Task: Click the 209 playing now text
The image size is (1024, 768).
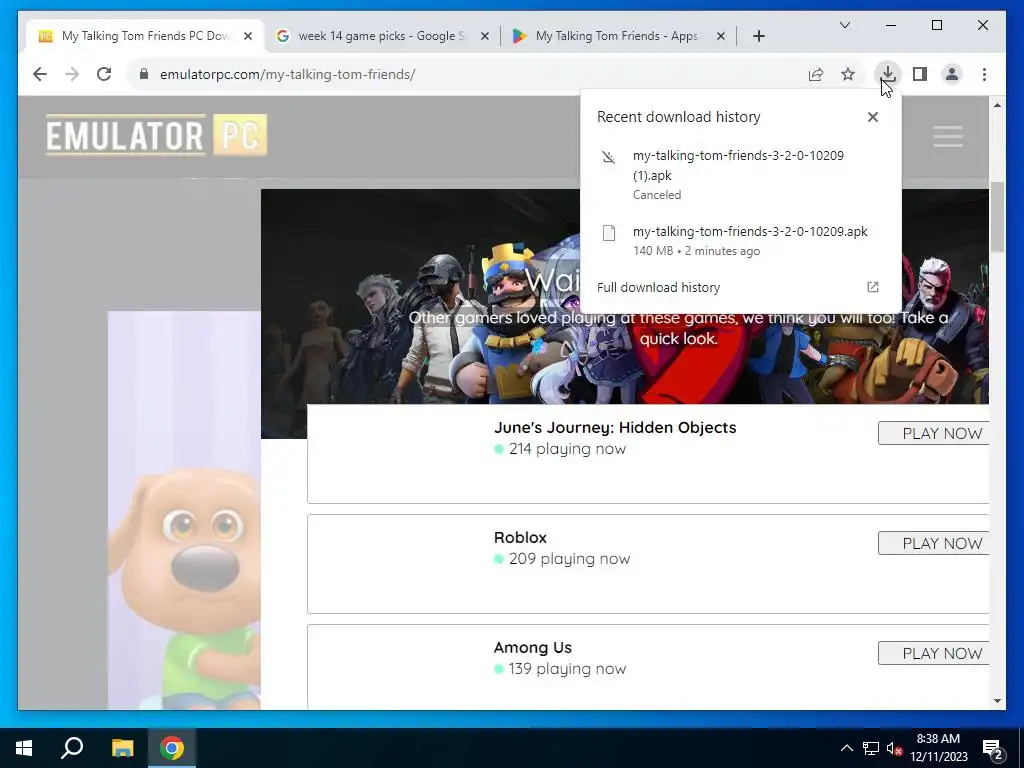Action: pyautogui.click(x=569, y=558)
